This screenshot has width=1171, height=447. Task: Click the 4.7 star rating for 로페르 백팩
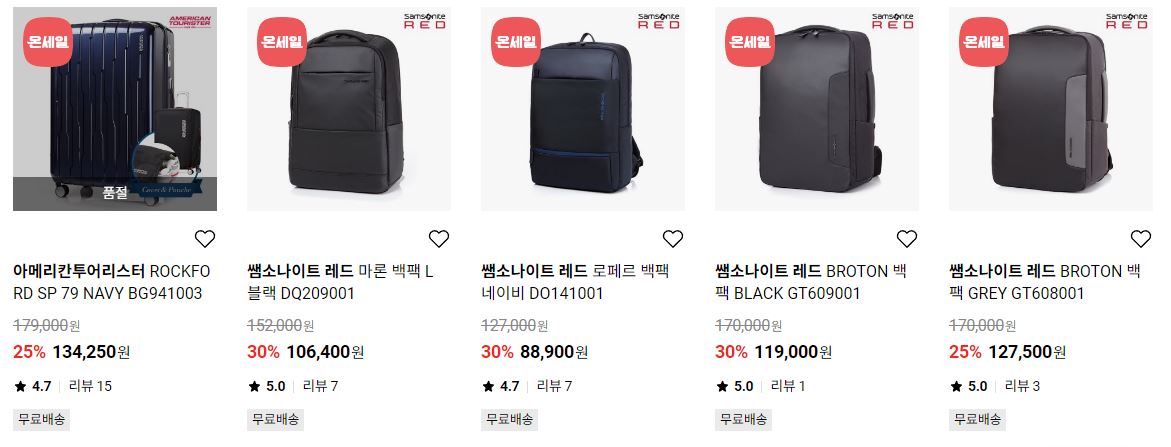tap(500, 387)
